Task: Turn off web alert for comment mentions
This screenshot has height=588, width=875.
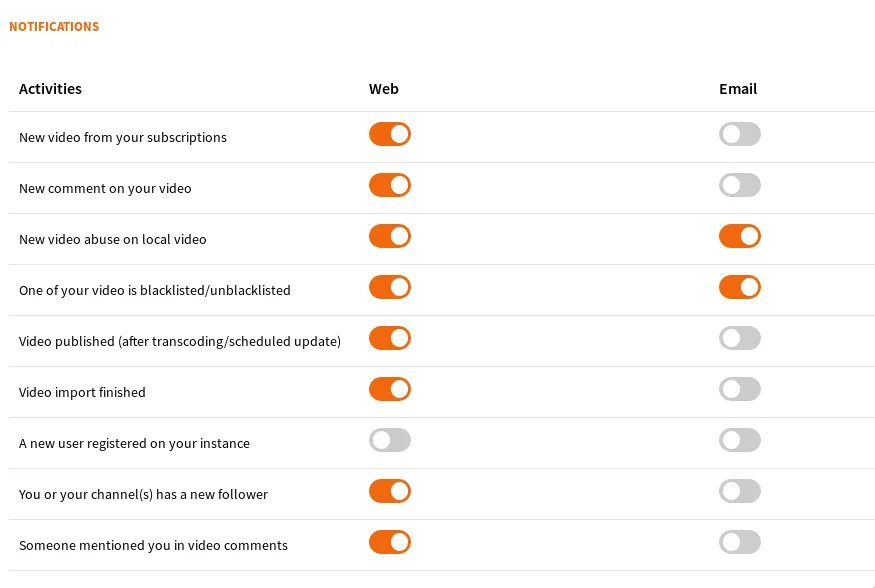Action: pos(389,542)
